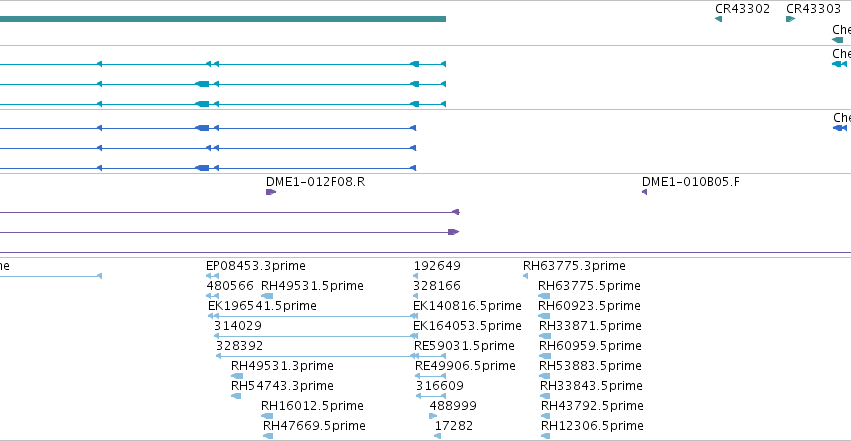The width and height of the screenshot is (851, 441).
Task: Select the RH33871.5prime EST block
Action: pyautogui.click(x=545, y=336)
